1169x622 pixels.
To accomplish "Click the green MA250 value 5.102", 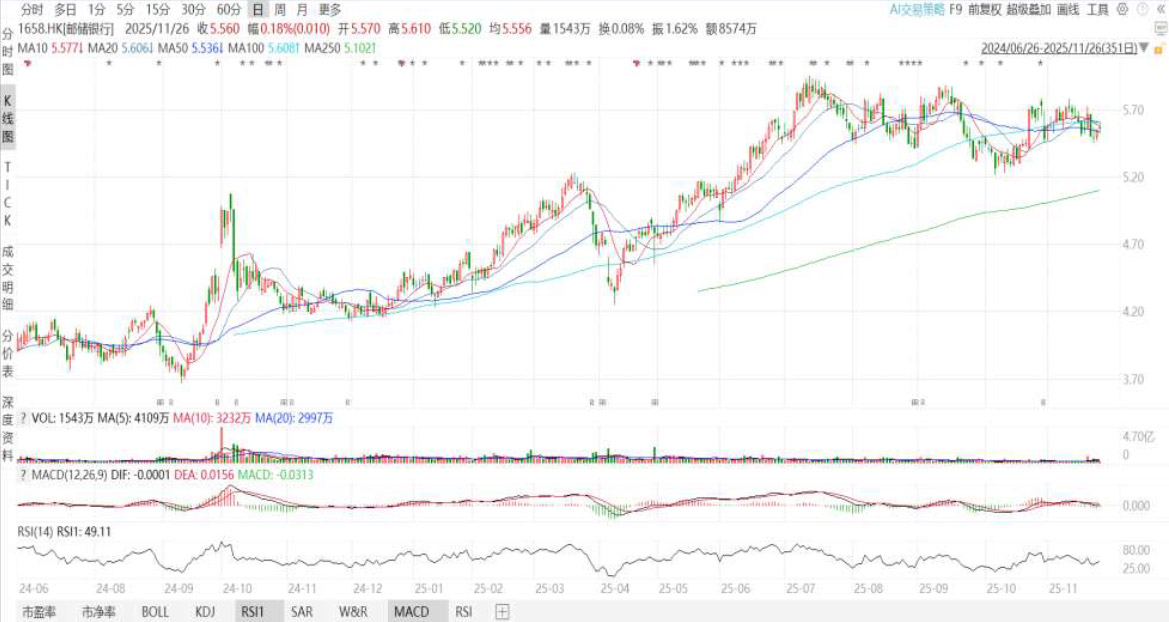I will coord(361,47).
